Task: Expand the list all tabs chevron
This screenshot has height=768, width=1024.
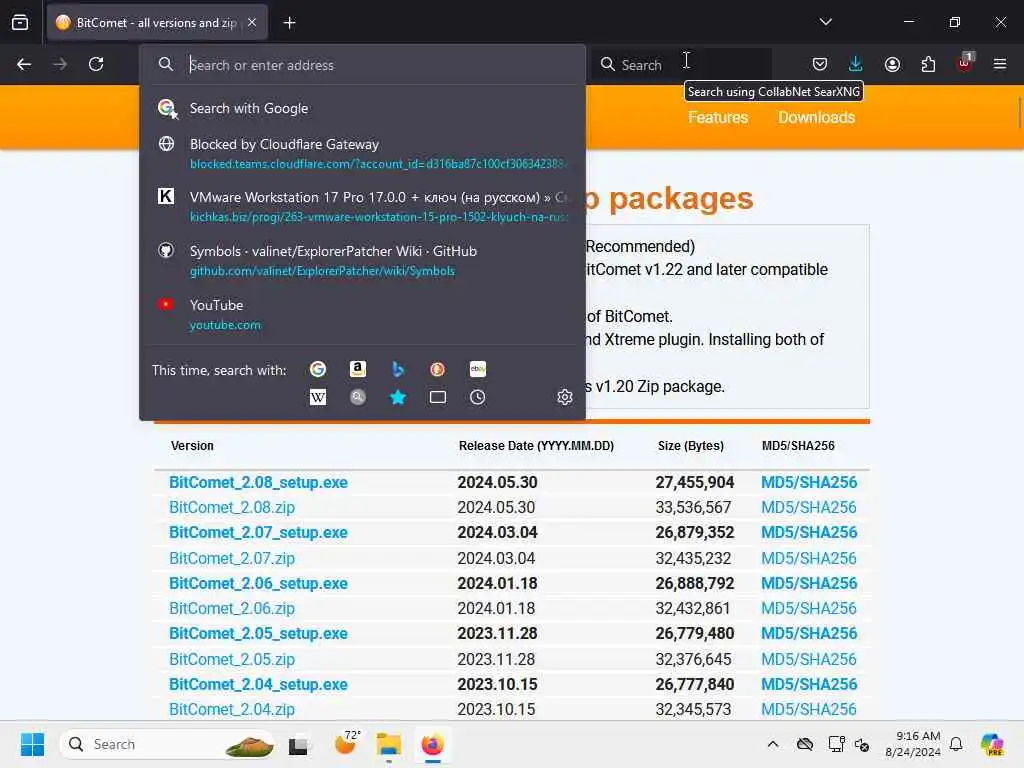Action: pos(825,22)
